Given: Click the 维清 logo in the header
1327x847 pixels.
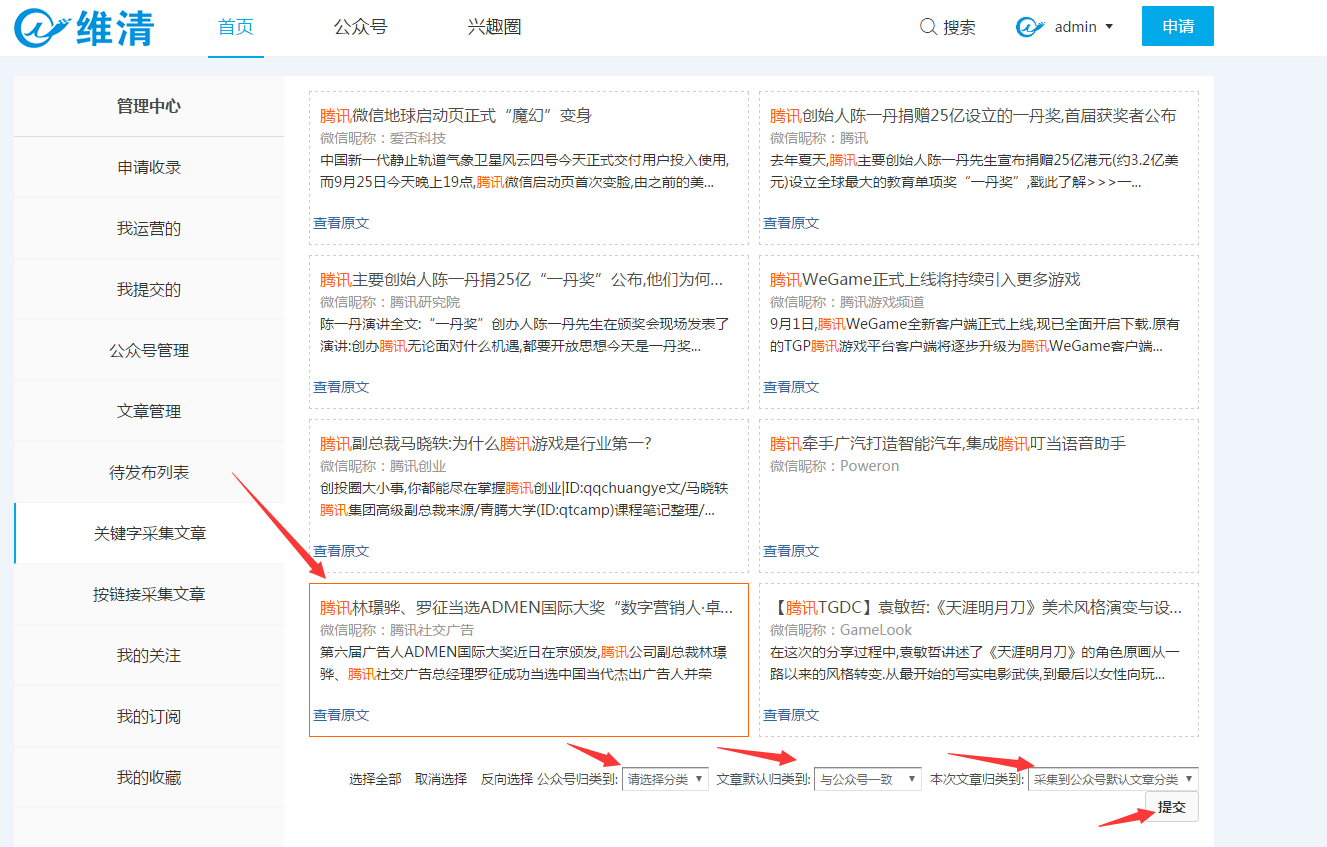Looking at the screenshot, I should coord(84,27).
